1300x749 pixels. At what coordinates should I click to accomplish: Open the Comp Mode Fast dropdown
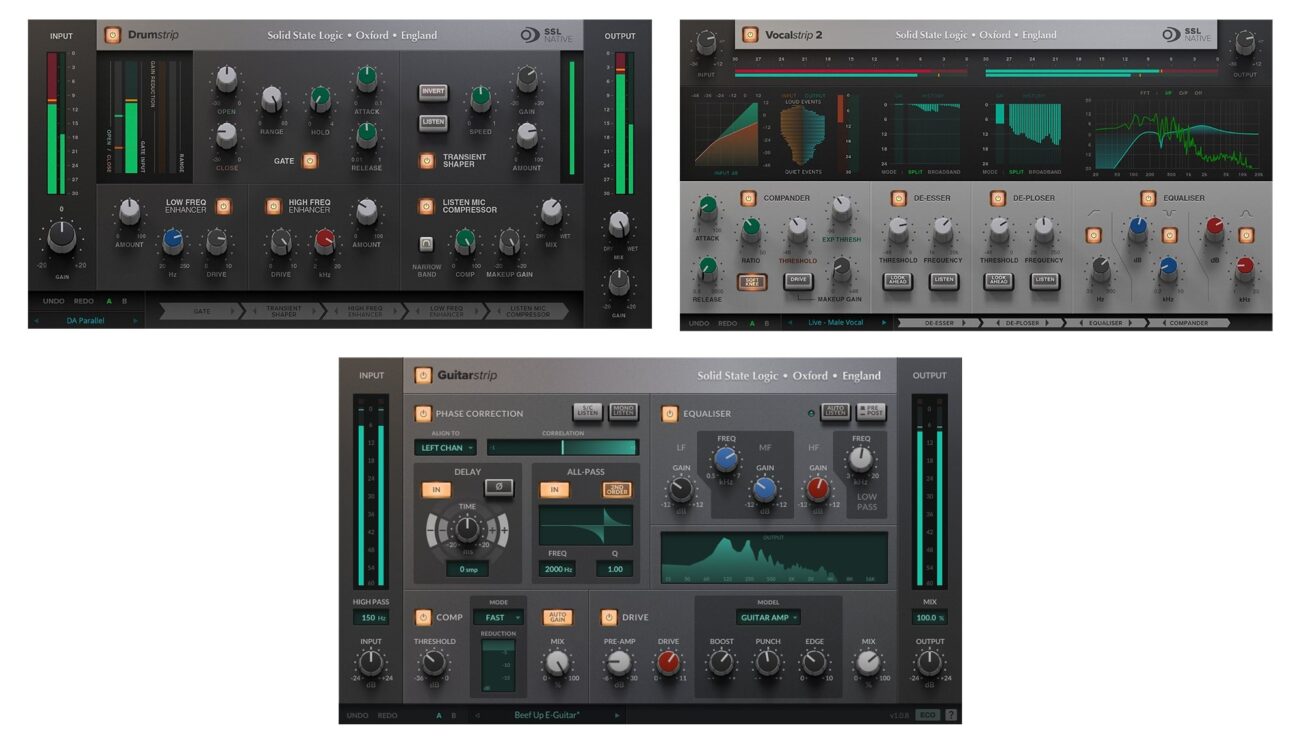click(x=499, y=617)
